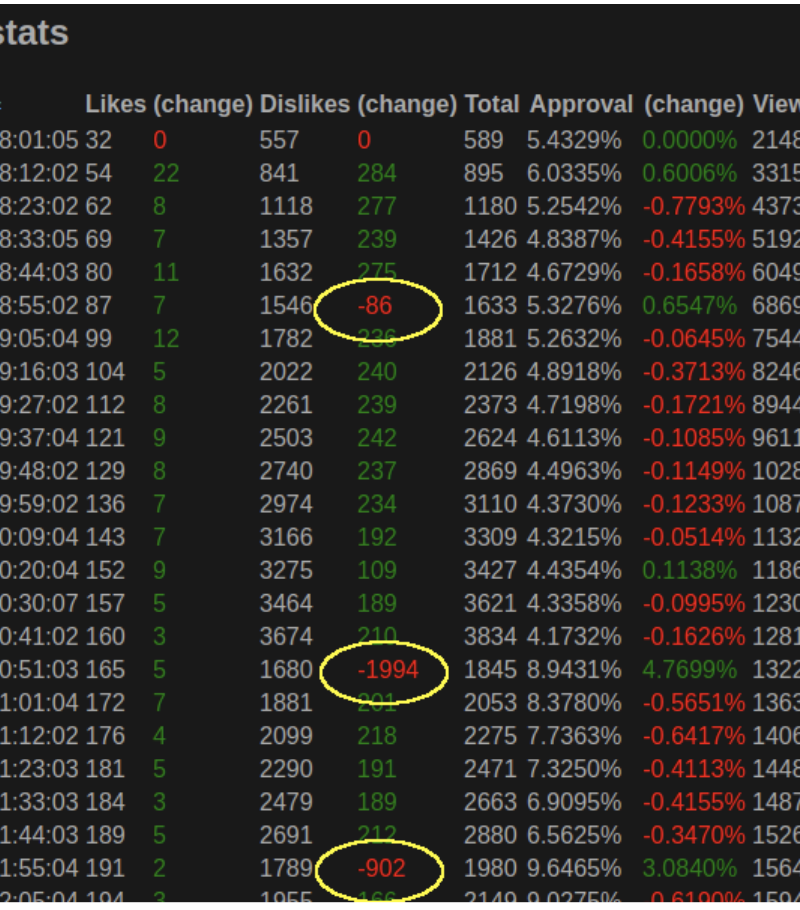Select the 5.4329% approval value
The image size is (800, 910).
pyautogui.click(x=574, y=141)
